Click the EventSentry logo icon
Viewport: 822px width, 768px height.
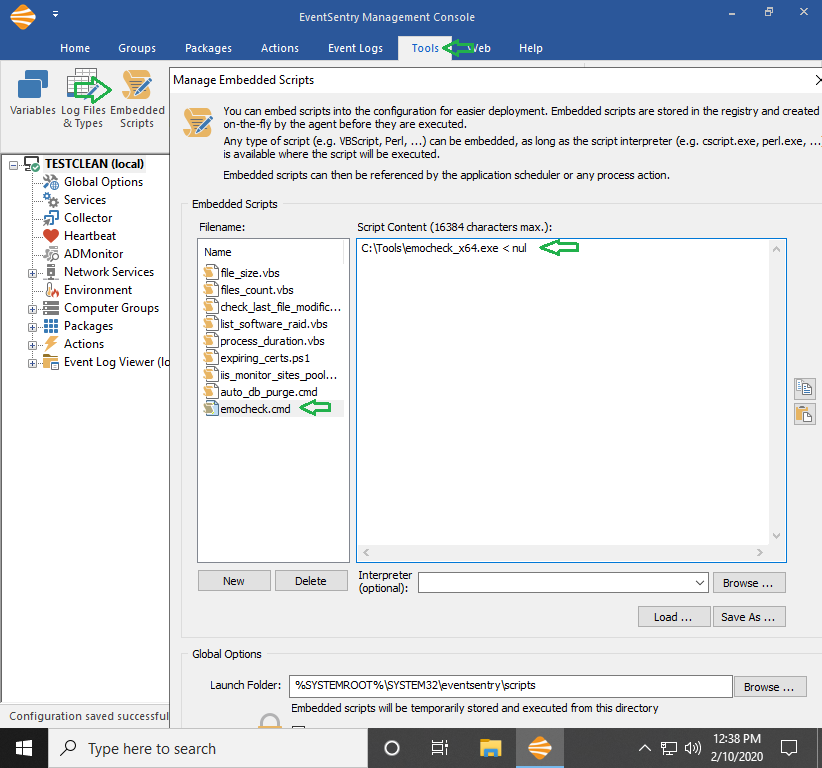23,16
